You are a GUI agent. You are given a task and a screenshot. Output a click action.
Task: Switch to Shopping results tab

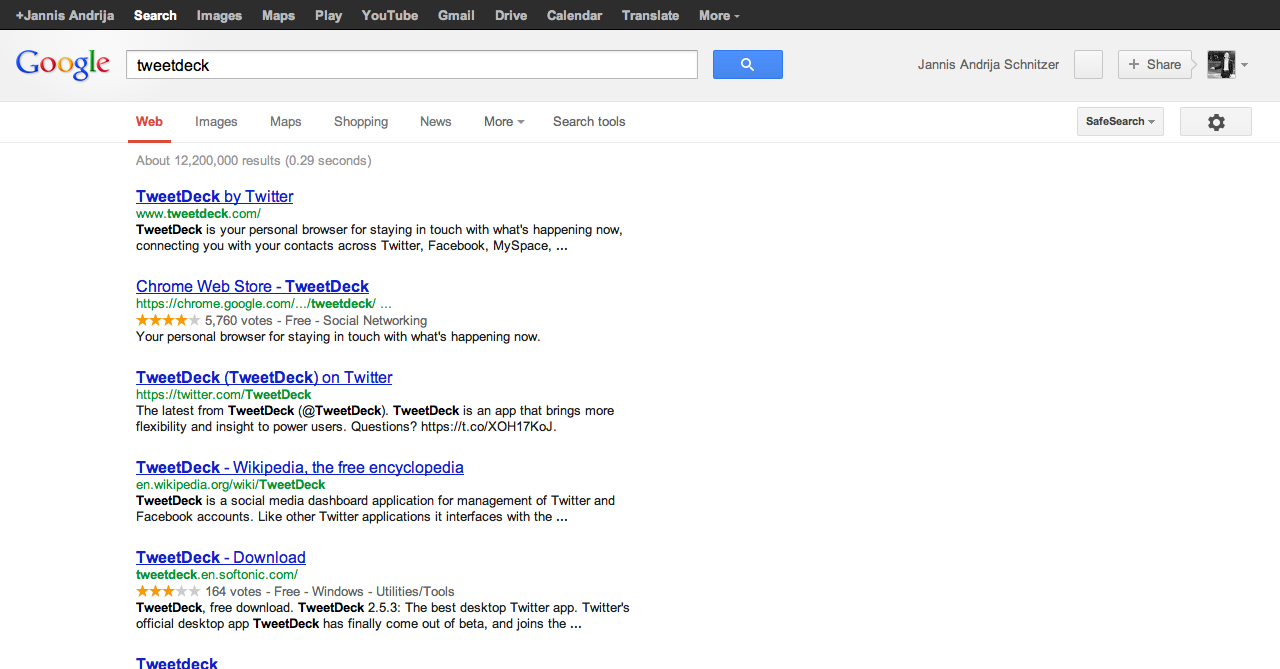point(361,122)
